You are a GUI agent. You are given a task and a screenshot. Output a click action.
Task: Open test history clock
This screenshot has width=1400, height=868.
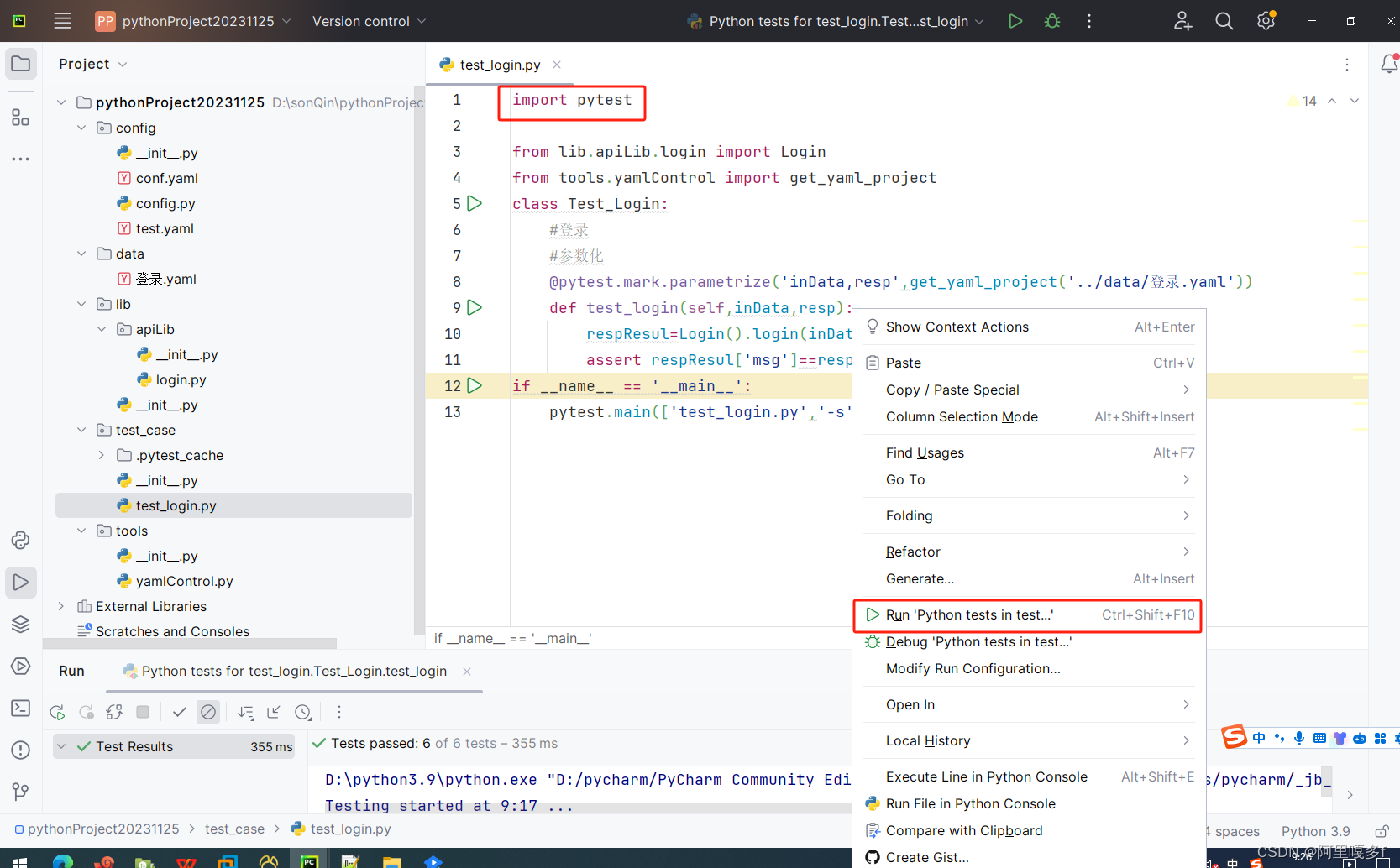(x=303, y=712)
